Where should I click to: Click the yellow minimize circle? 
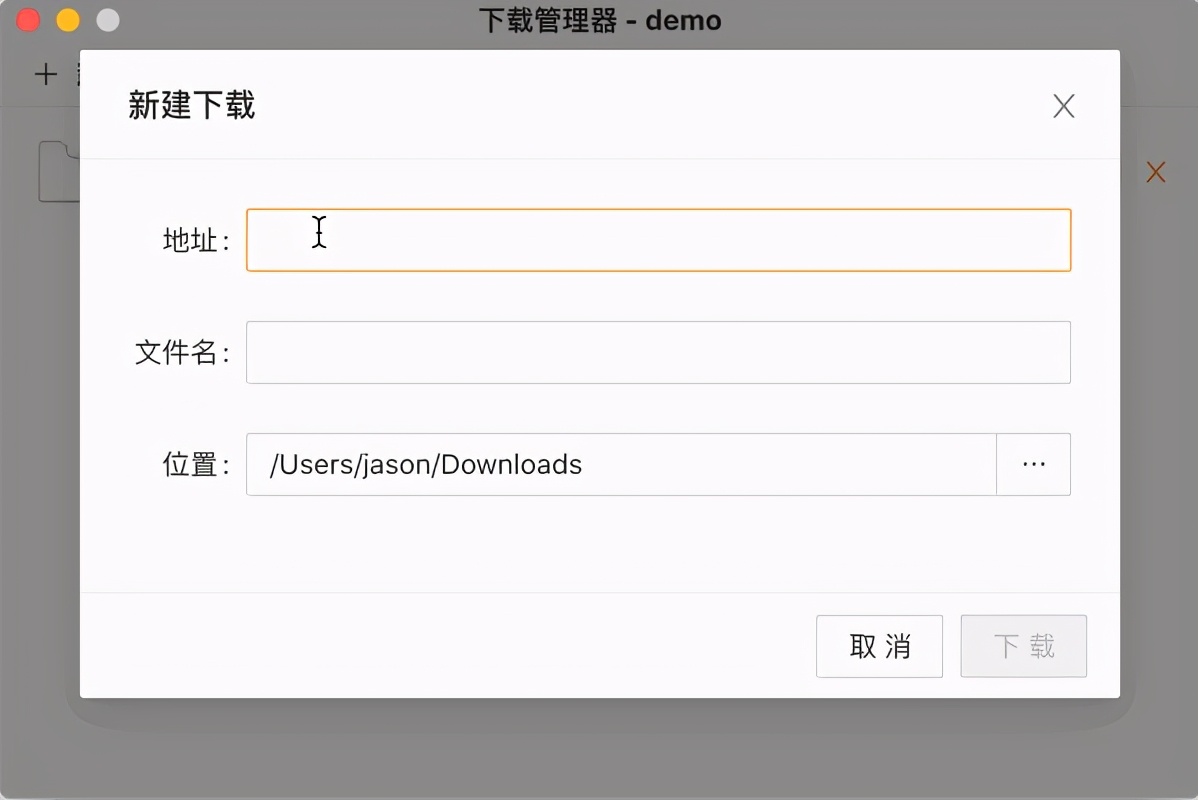click(66, 18)
